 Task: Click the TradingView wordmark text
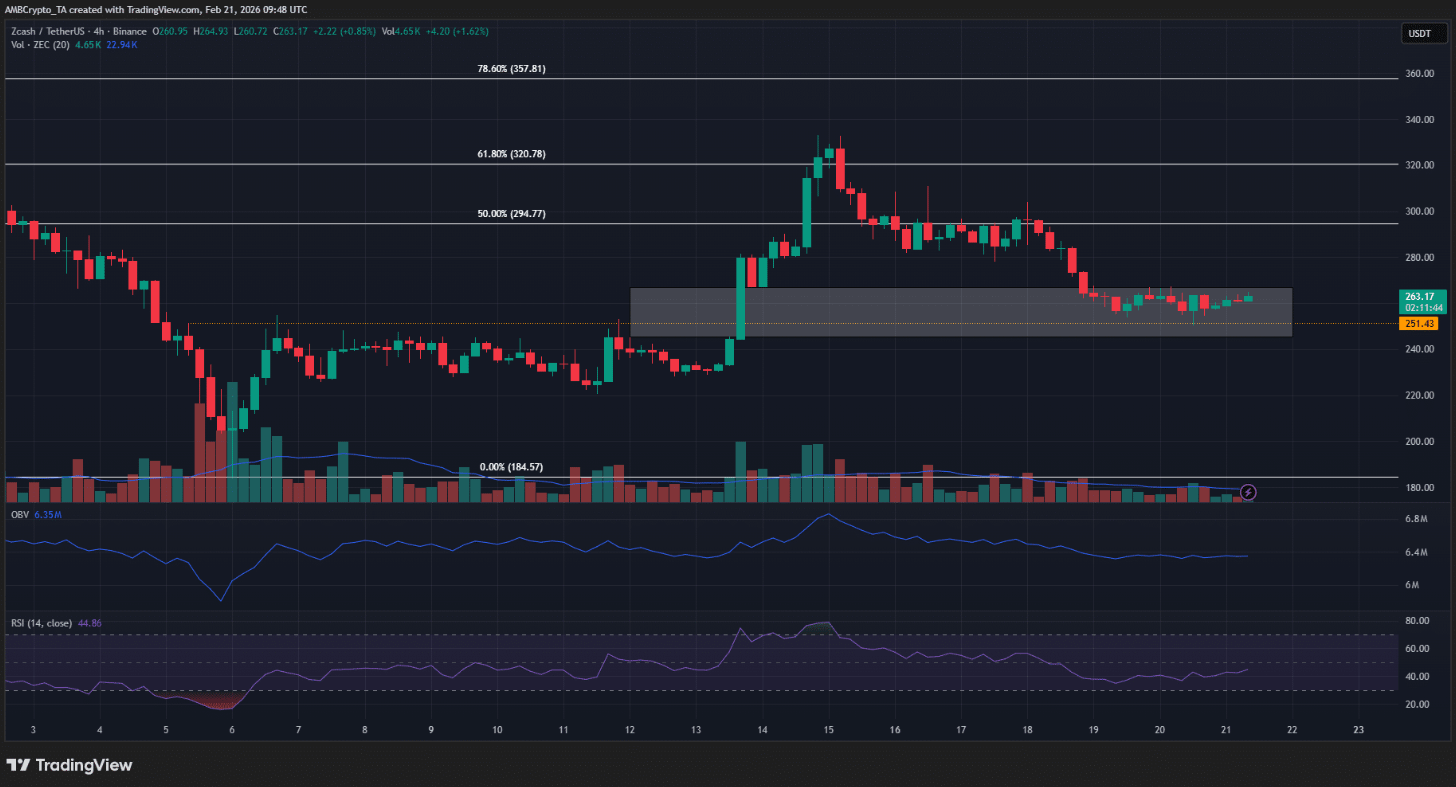84,765
